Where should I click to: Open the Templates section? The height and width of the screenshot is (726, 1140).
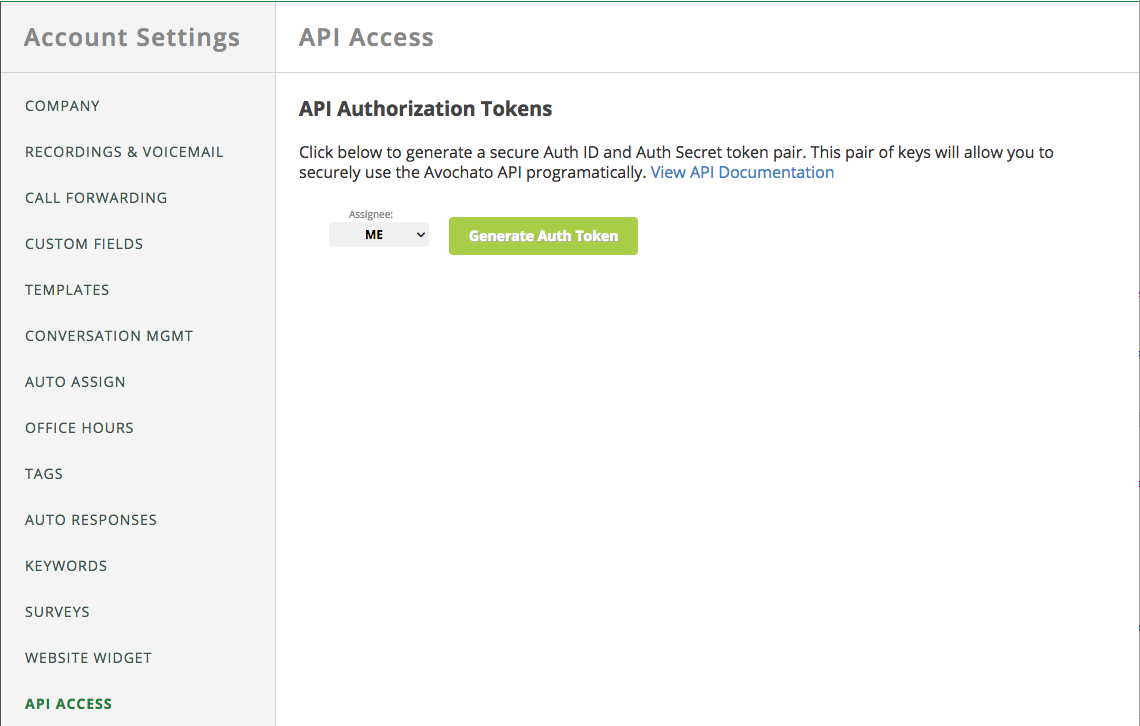[x=67, y=290]
